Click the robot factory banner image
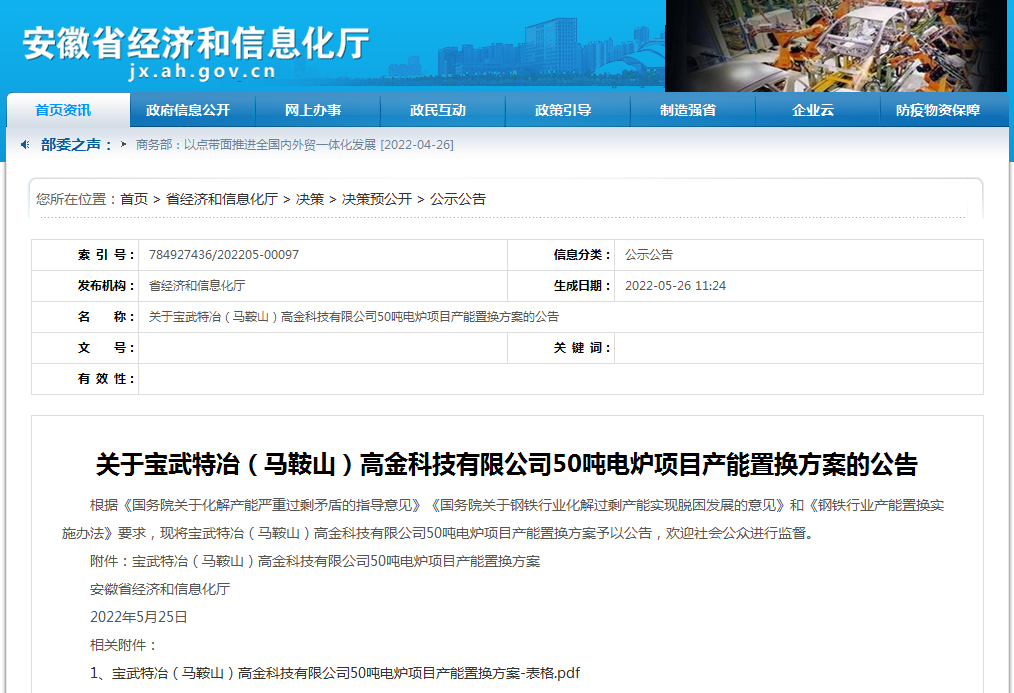 [838, 46]
